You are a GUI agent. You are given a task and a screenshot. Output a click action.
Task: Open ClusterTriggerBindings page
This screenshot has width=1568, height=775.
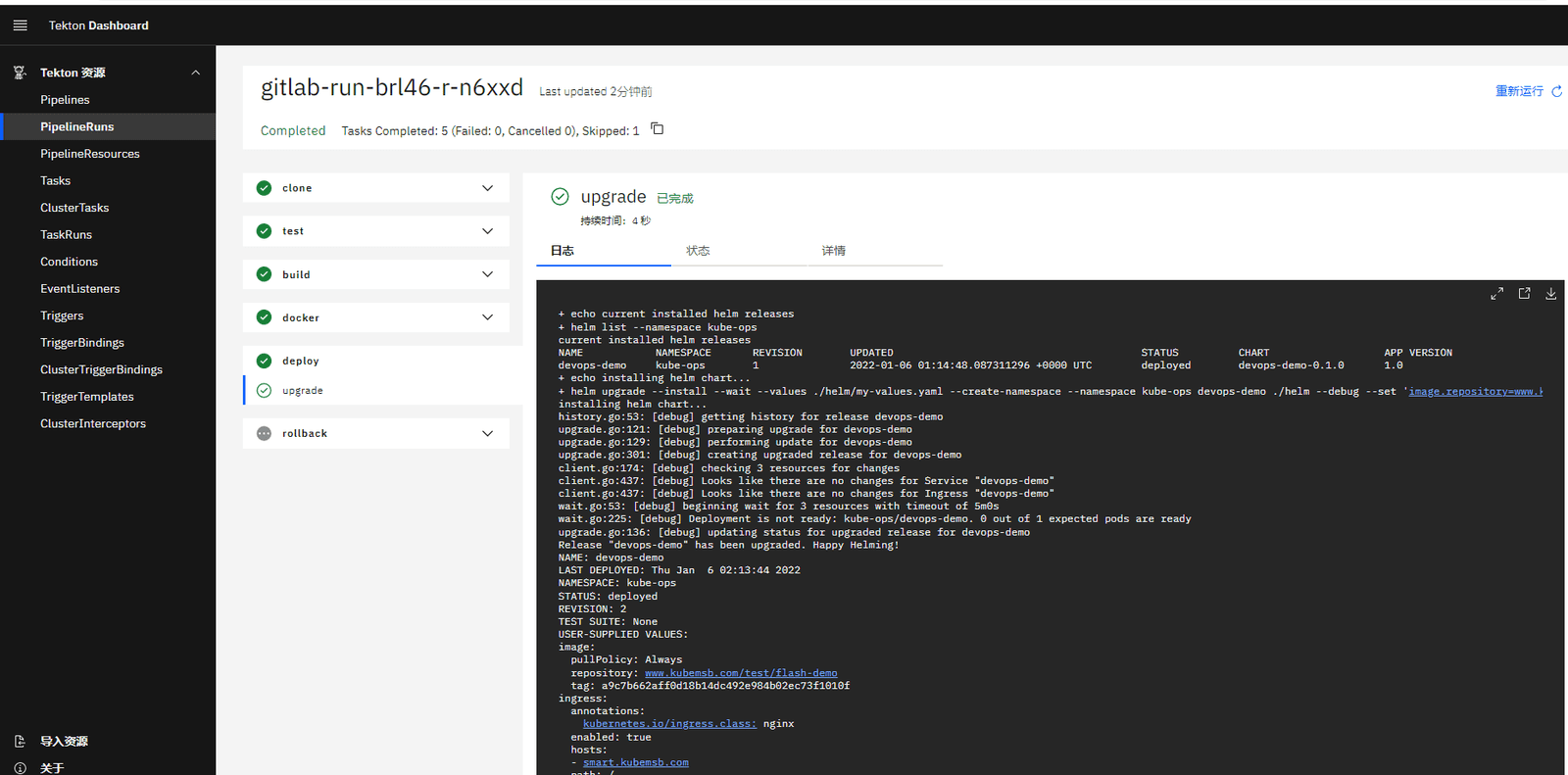click(x=102, y=369)
